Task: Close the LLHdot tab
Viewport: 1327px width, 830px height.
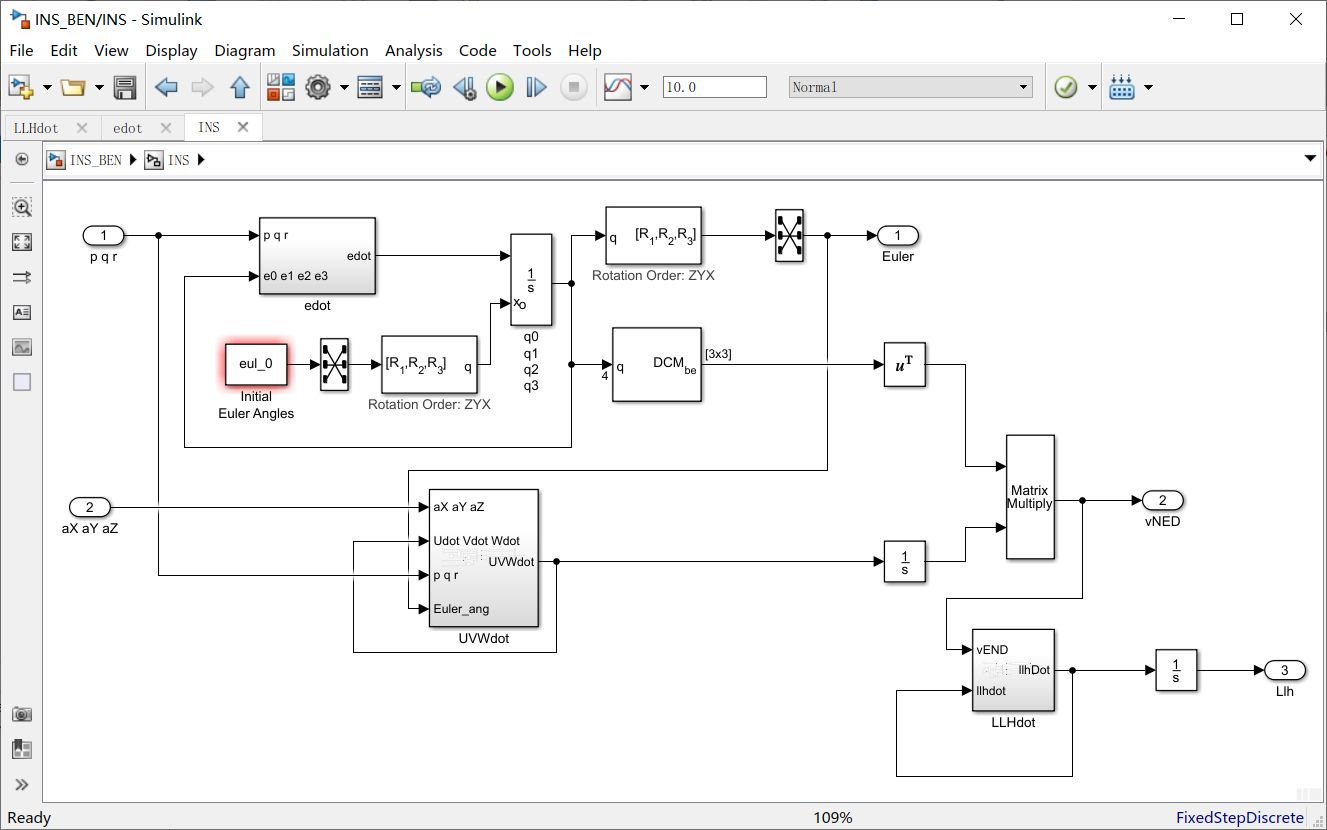Action: pos(82,128)
